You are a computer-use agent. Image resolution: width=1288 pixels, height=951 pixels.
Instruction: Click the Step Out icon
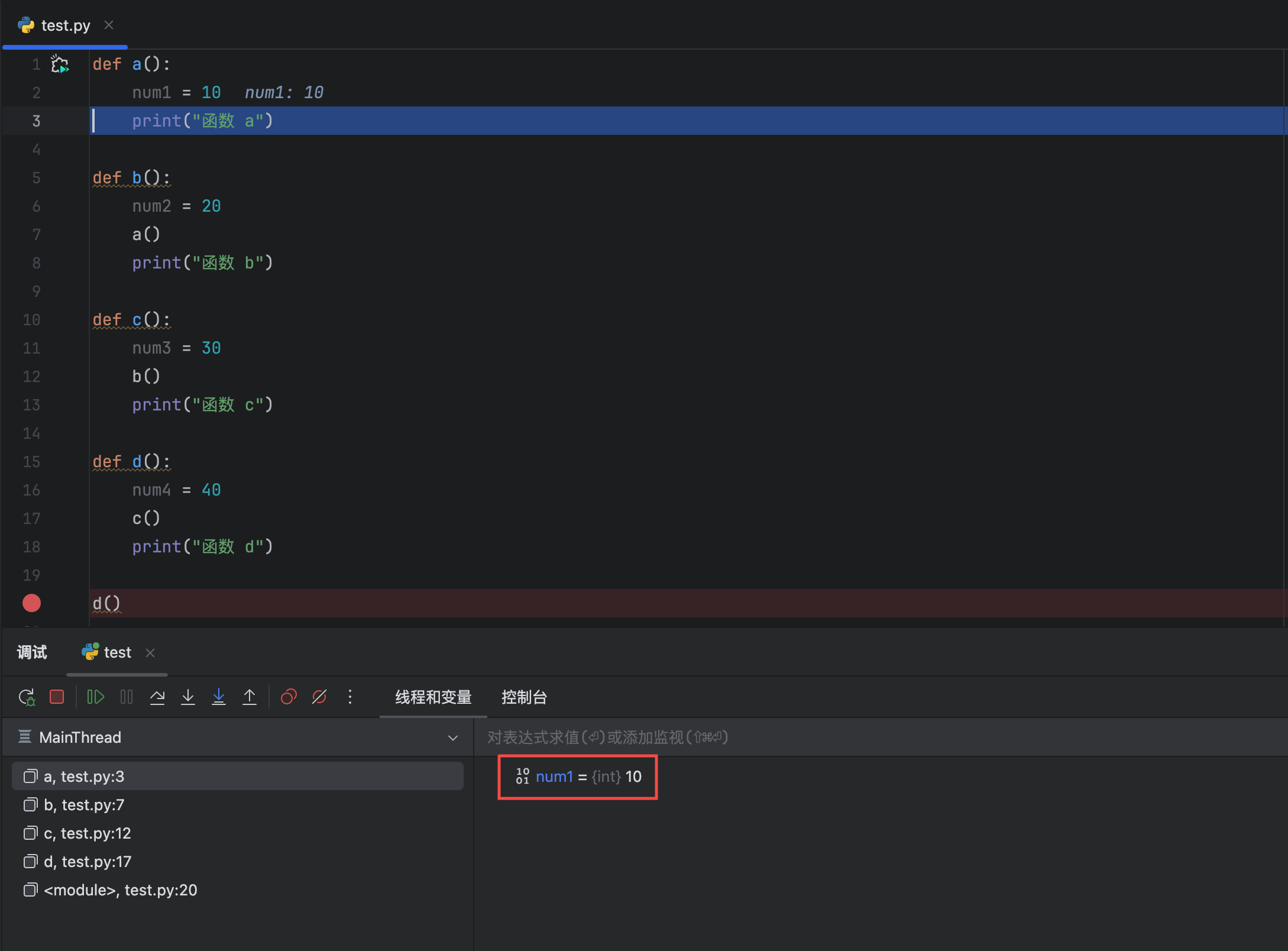250,697
